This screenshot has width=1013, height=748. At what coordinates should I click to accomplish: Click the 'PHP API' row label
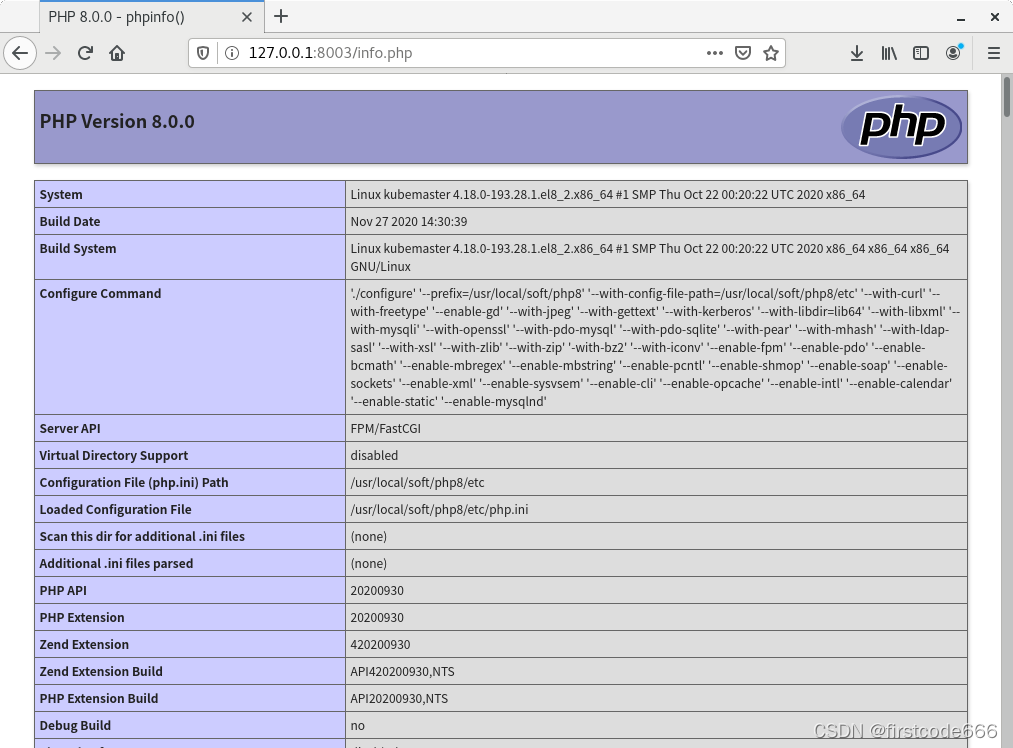pos(63,590)
